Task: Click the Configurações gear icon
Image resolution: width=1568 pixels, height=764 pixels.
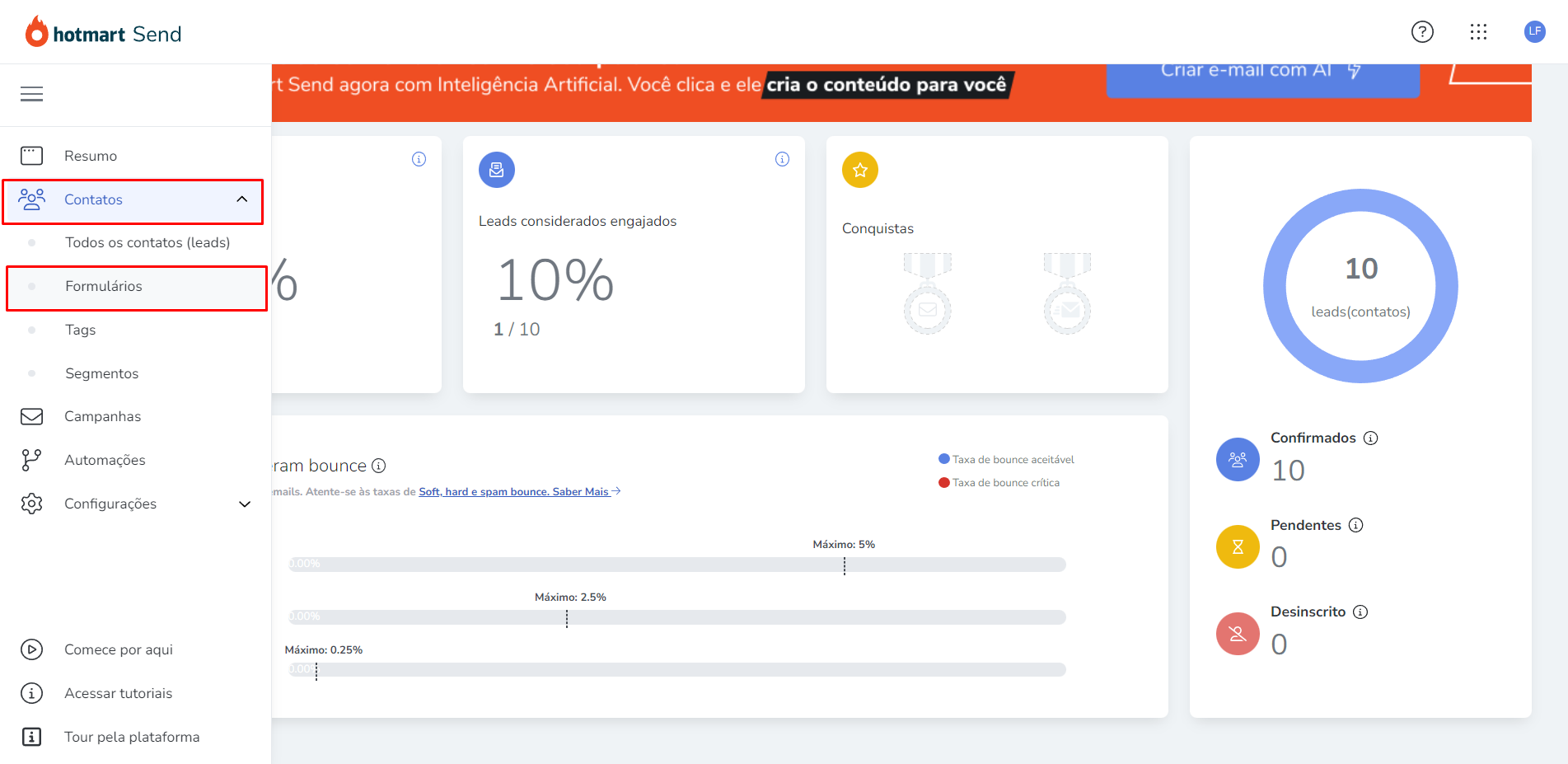Action: coord(31,504)
